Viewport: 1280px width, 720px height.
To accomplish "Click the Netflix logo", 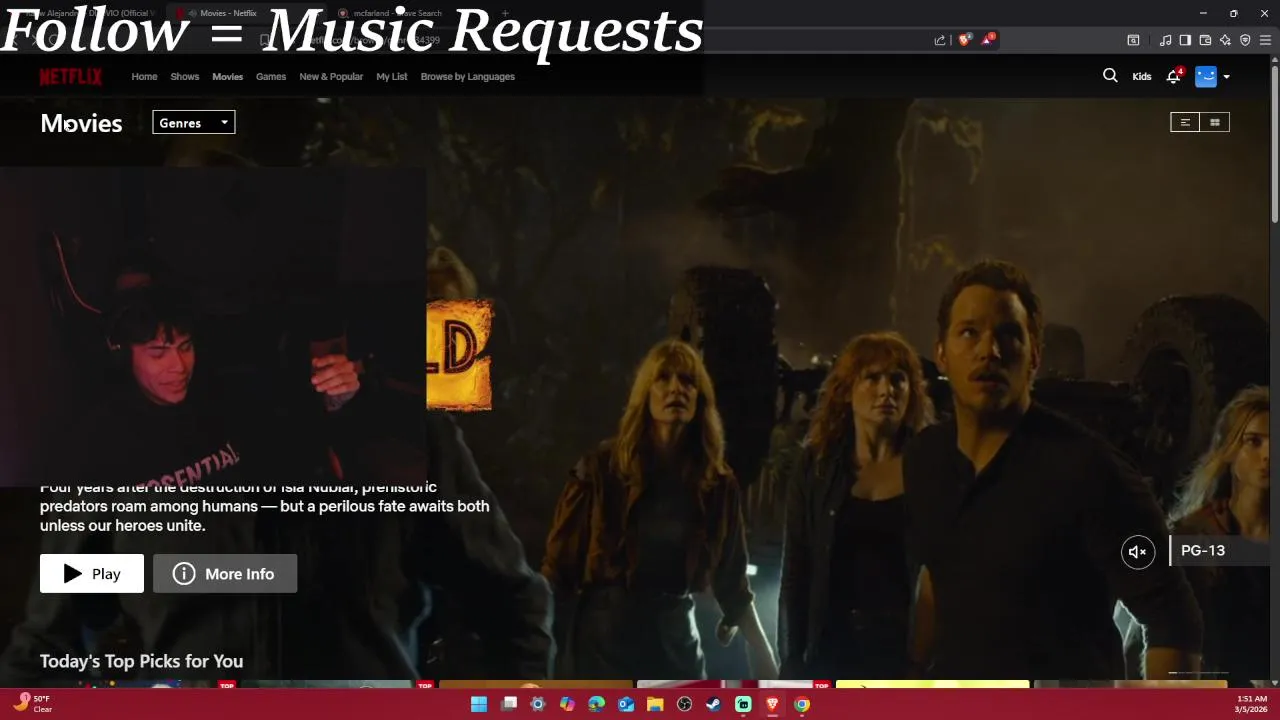I will click(71, 77).
